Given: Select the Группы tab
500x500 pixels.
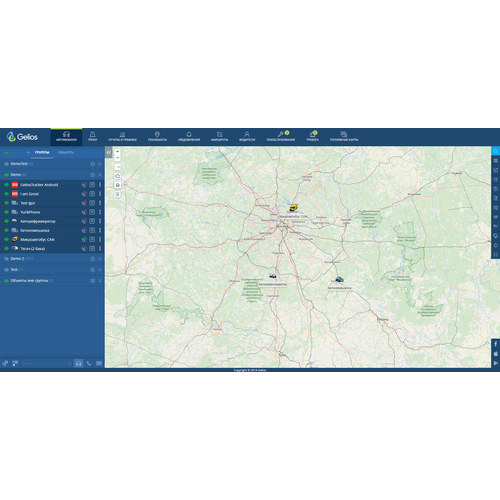Looking at the screenshot, I should click(42, 153).
